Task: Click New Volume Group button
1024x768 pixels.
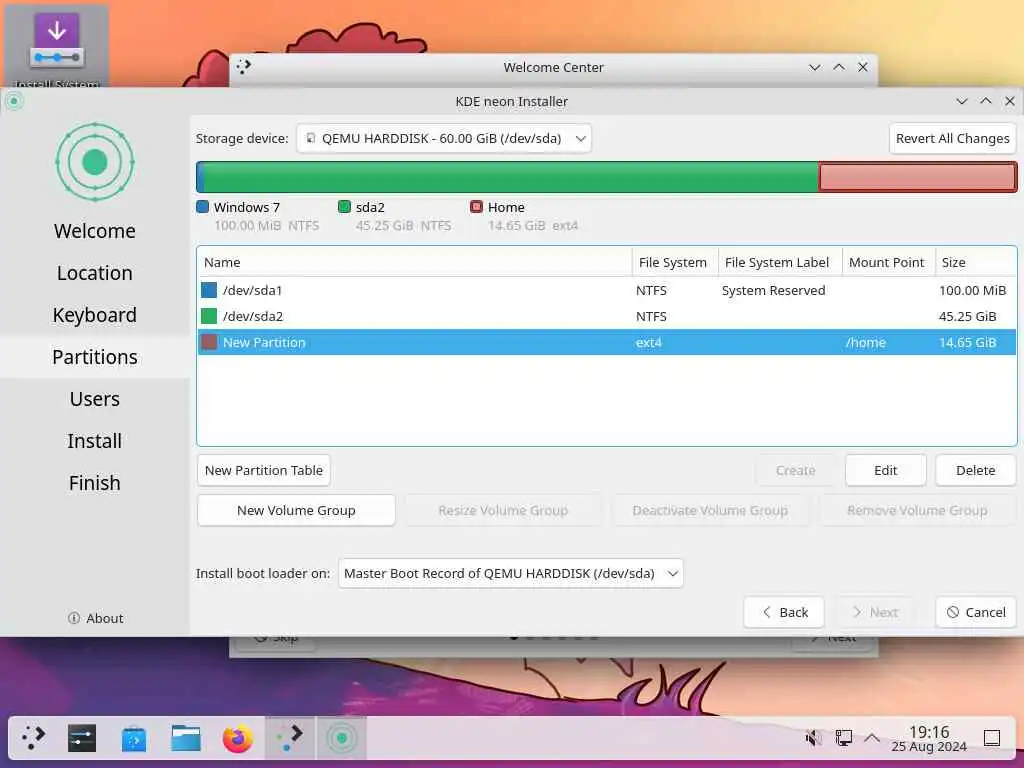Action: pos(296,510)
